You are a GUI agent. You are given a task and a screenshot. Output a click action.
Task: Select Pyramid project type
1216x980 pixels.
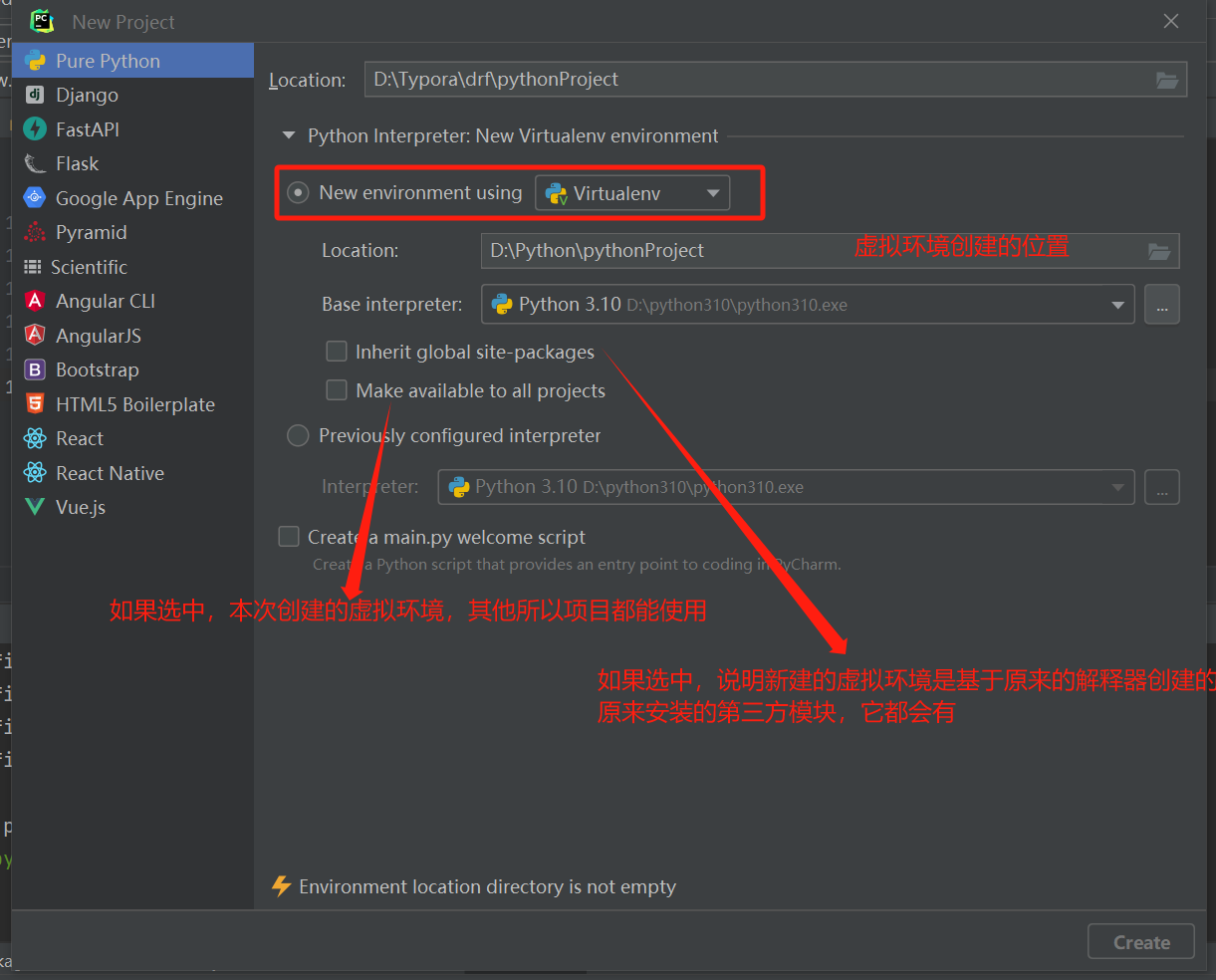click(x=132, y=232)
